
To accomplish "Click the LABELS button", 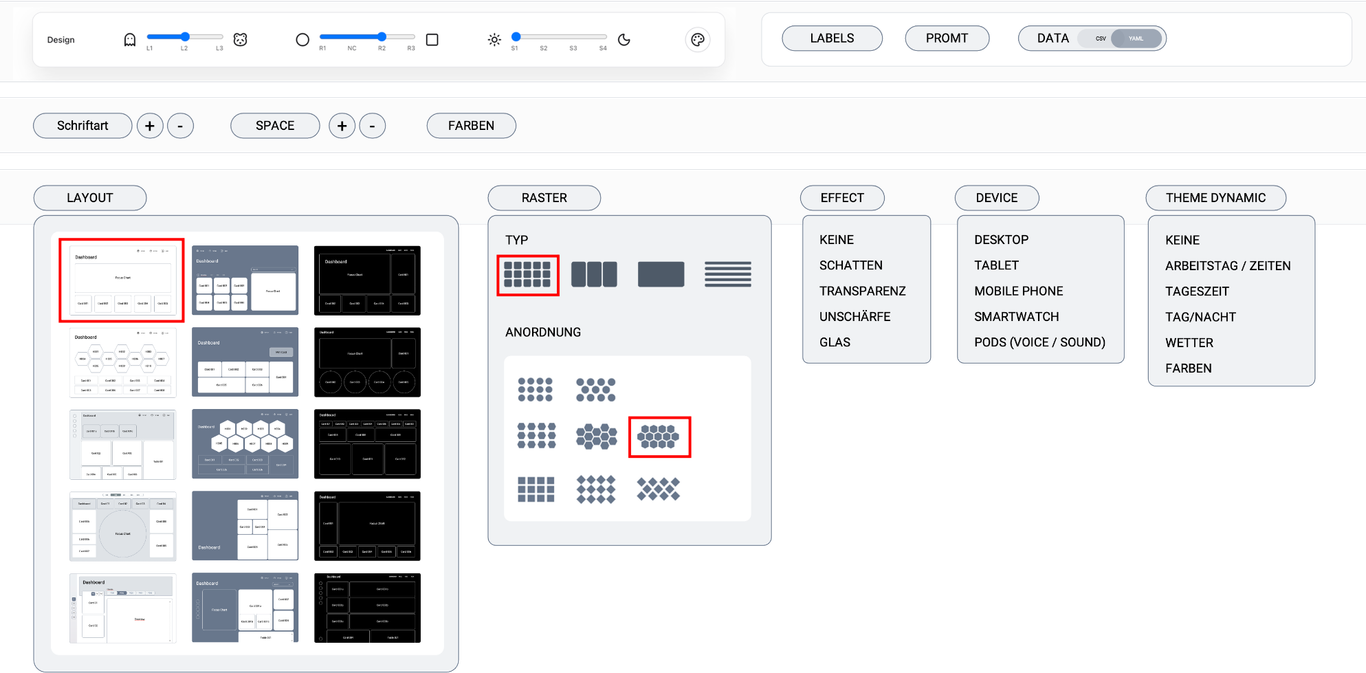I will 832,39.
